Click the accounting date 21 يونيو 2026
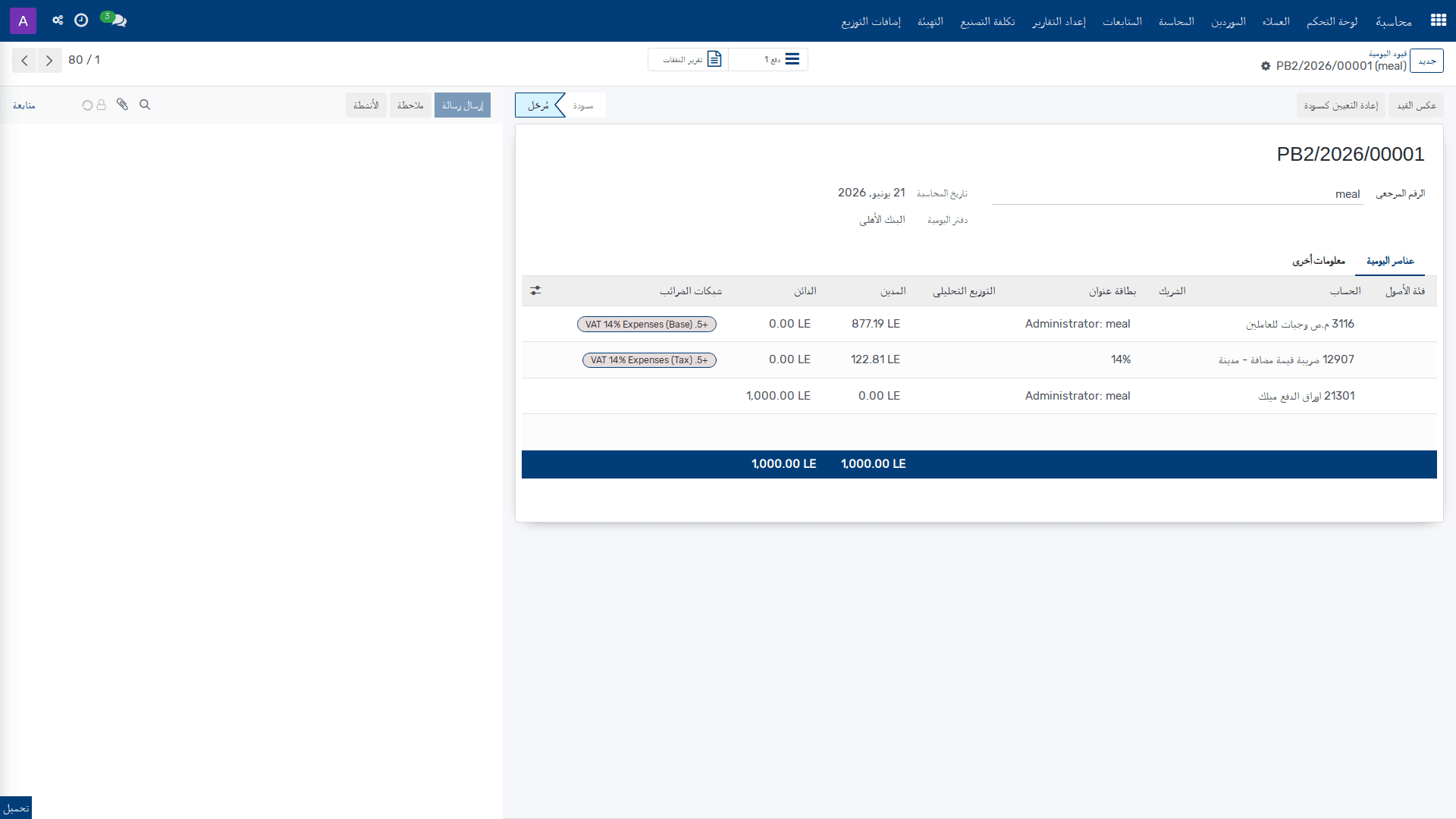This screenshot has height=819, width=1456. pos(871,193)
